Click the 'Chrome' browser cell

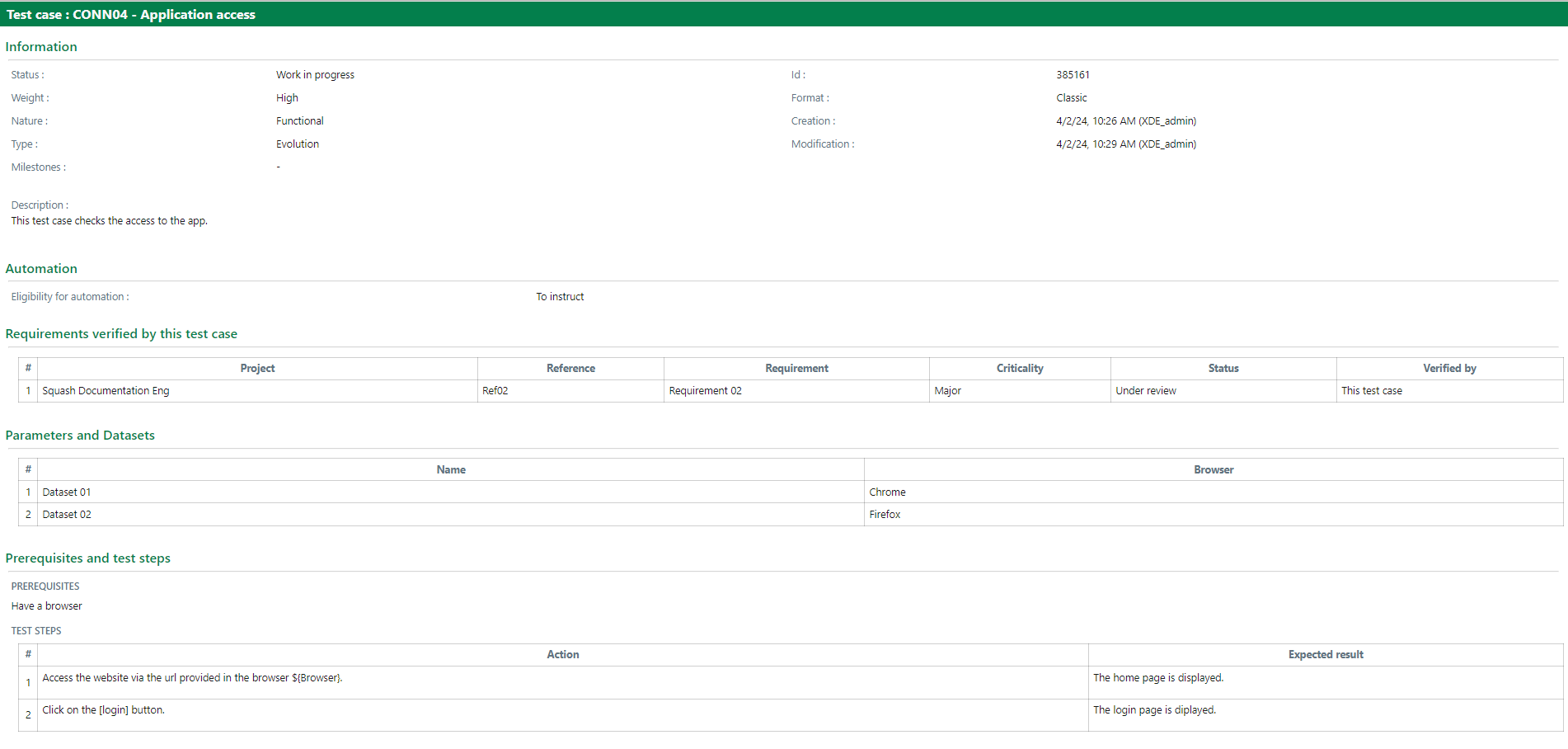[x=887, y=492]
